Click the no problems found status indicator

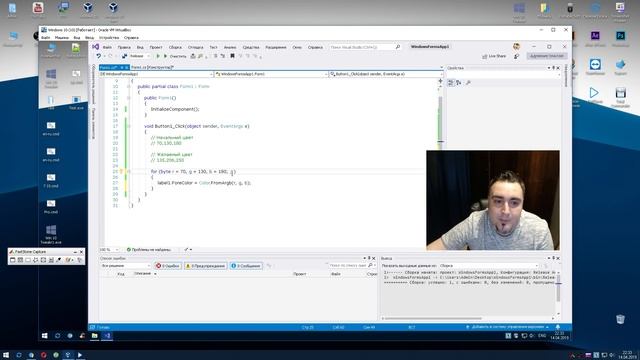coord(149,249)
